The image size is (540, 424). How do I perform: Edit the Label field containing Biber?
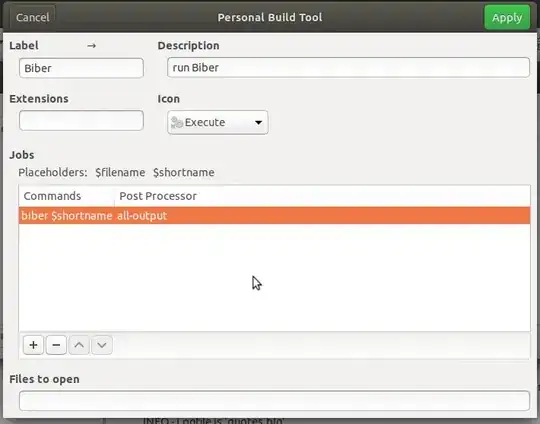pos(81,68)
